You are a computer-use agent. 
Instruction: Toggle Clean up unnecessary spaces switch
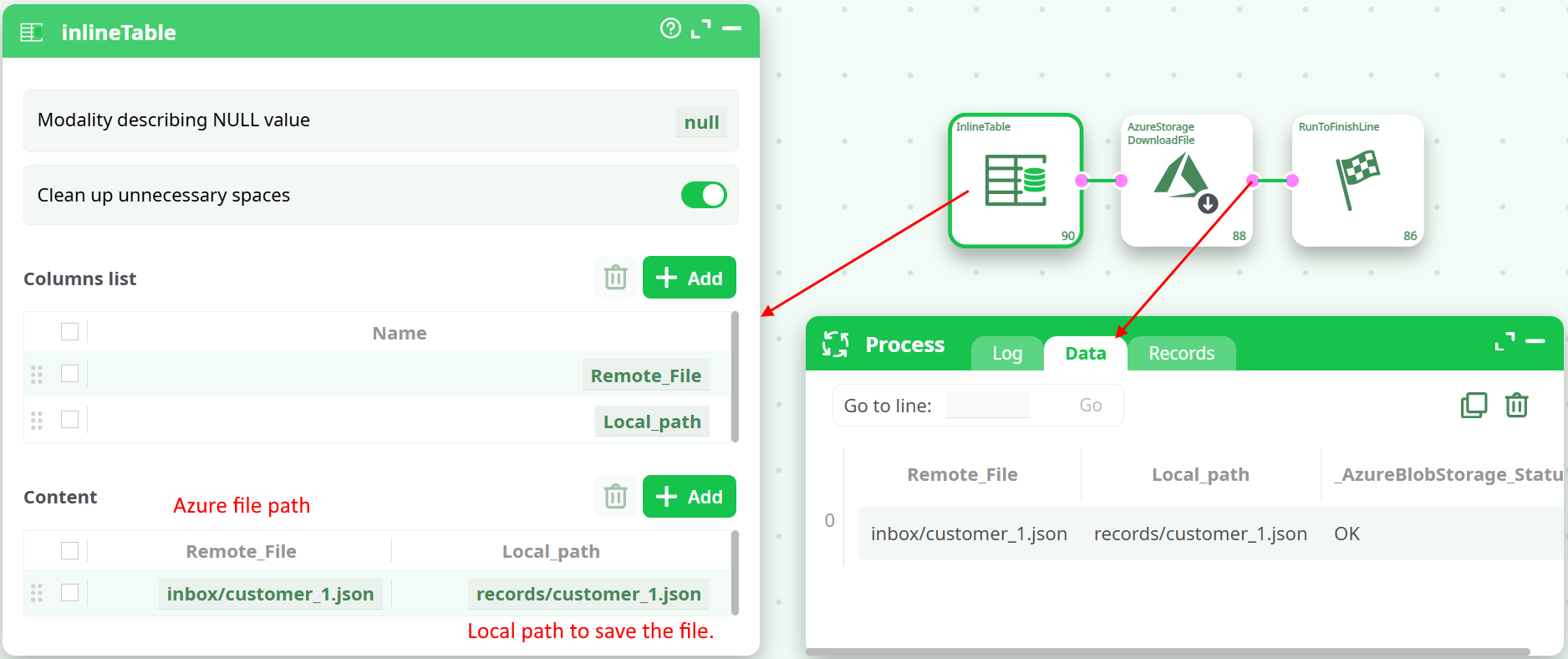(x=703, y=195)
